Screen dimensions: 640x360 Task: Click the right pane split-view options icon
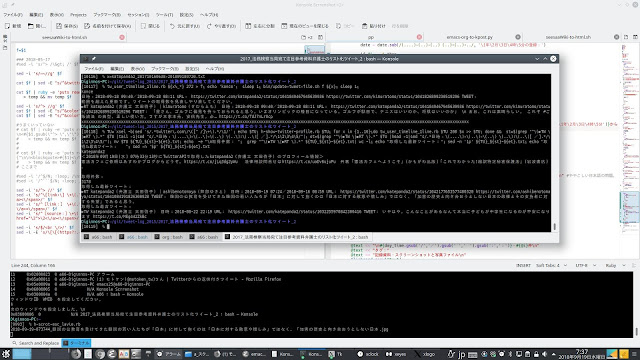click(x=635, y=37)
